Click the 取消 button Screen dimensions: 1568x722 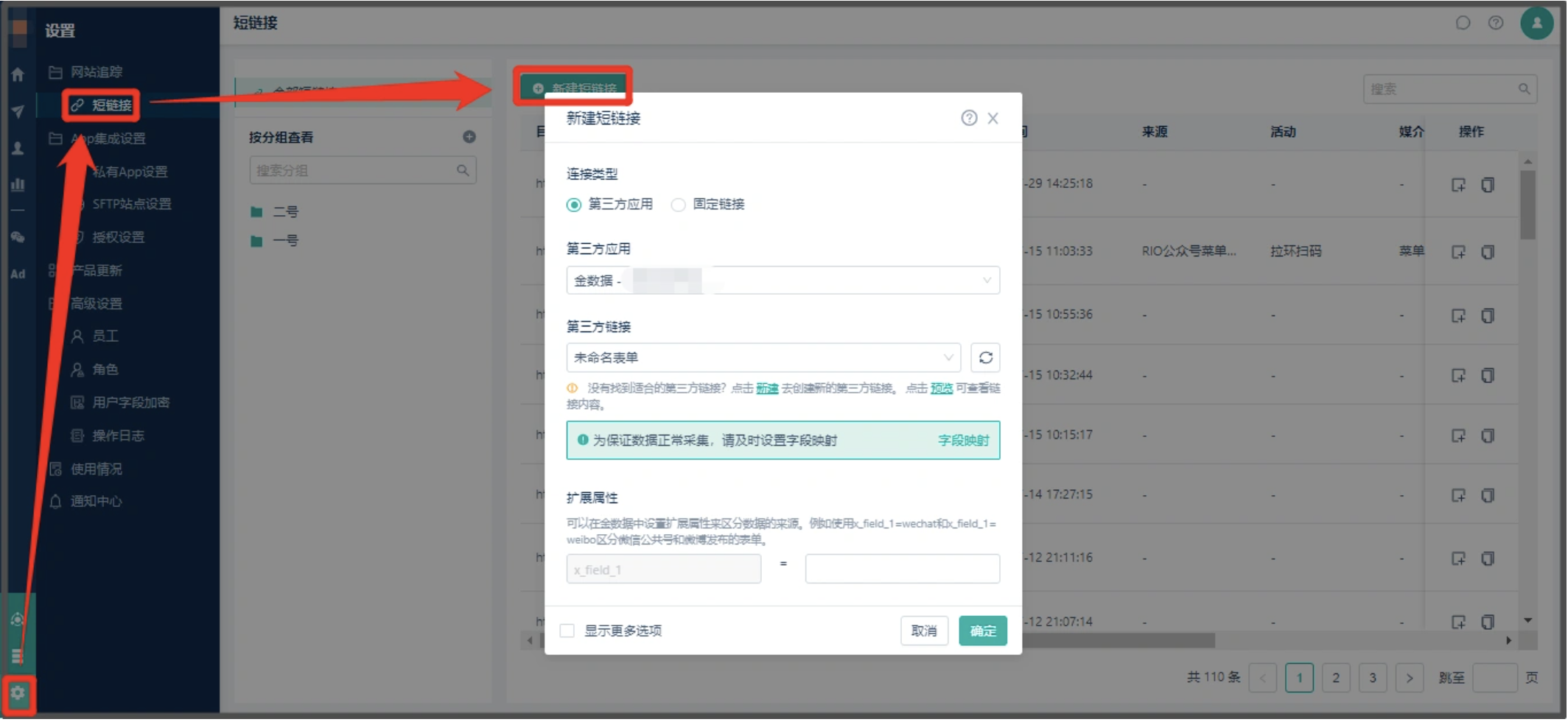pos(924,631)
